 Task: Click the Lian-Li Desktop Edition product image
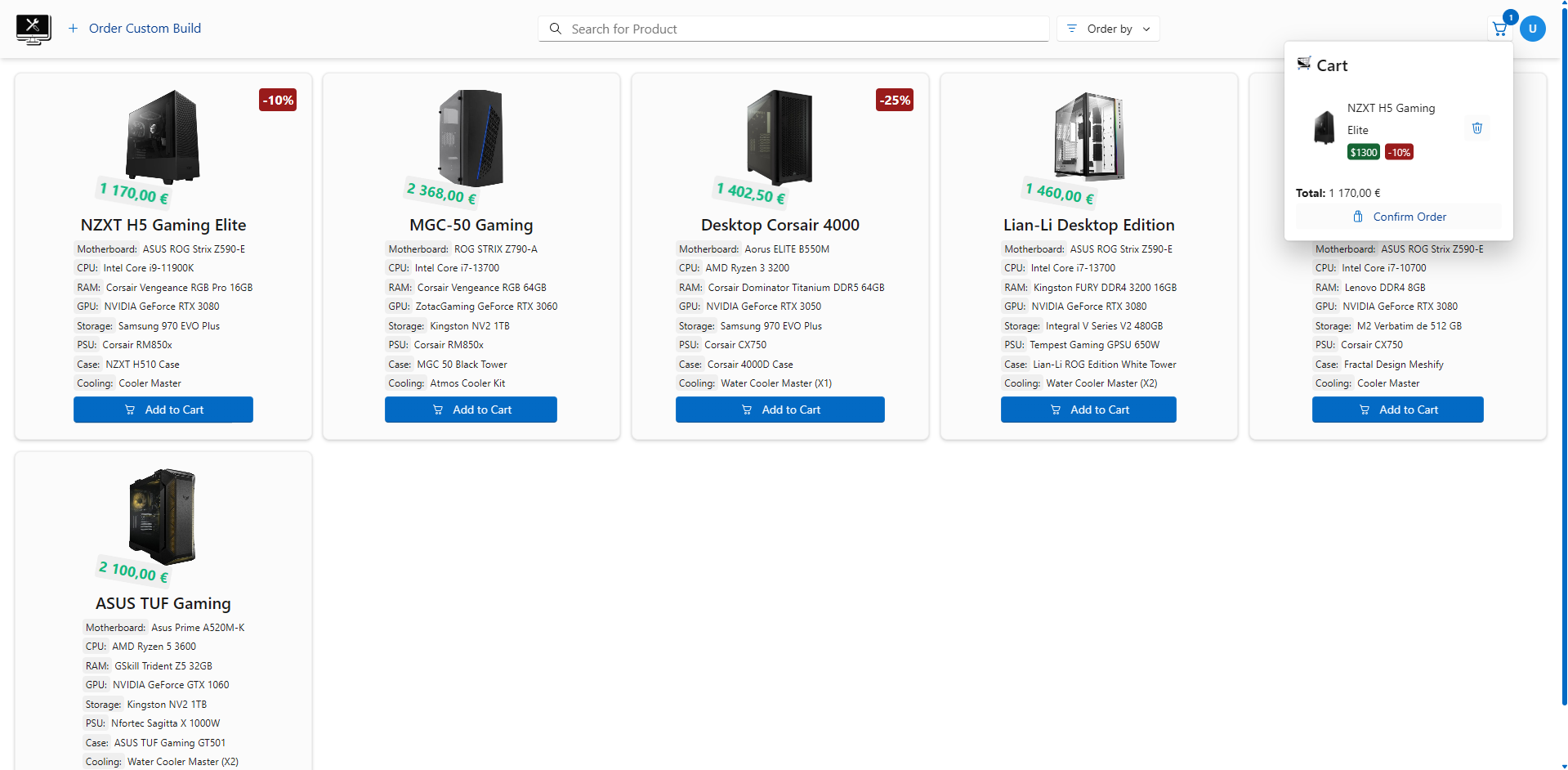[x=1089, y=136]
